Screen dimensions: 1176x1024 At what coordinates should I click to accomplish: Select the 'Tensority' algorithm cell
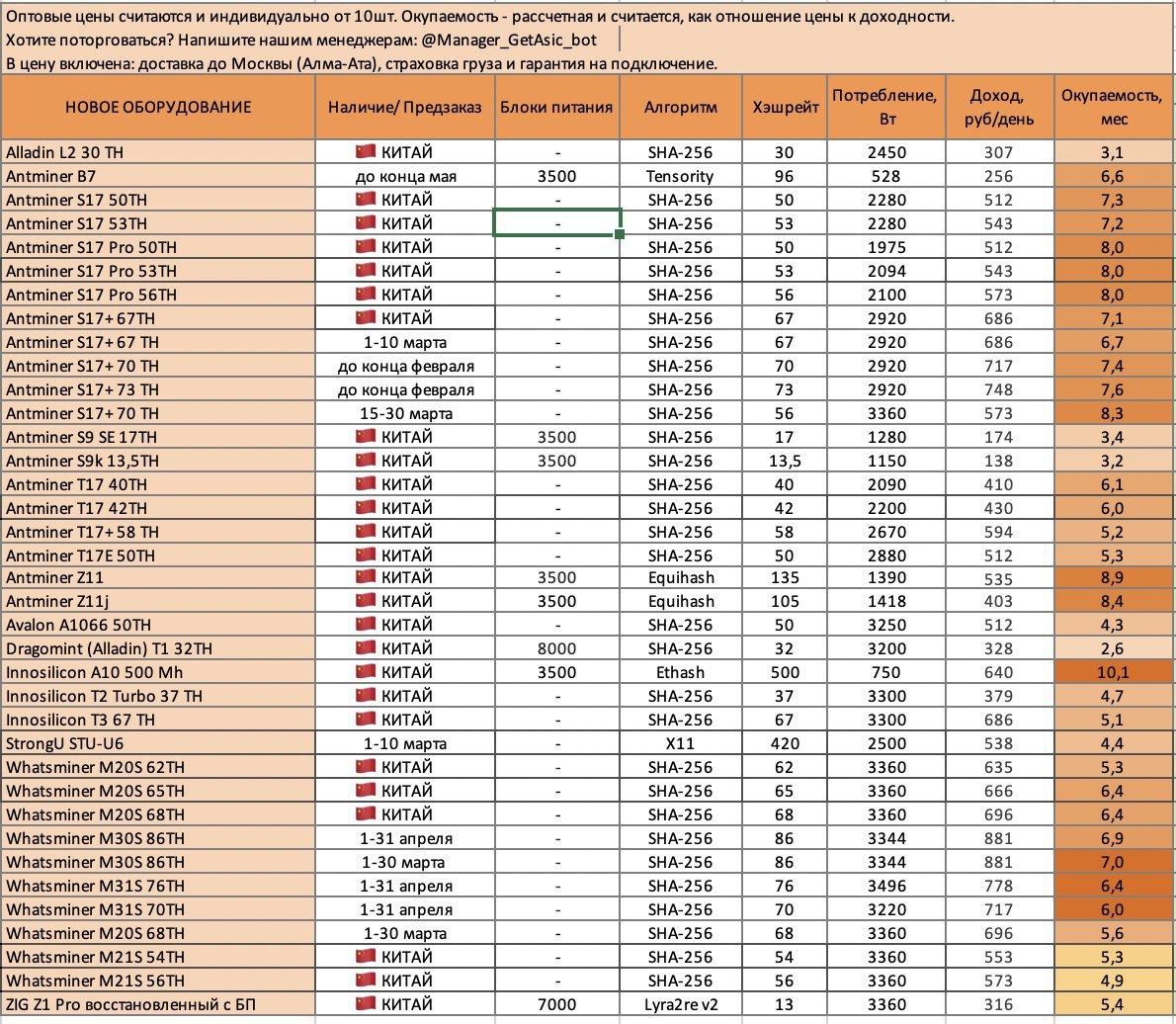point(680,176)
